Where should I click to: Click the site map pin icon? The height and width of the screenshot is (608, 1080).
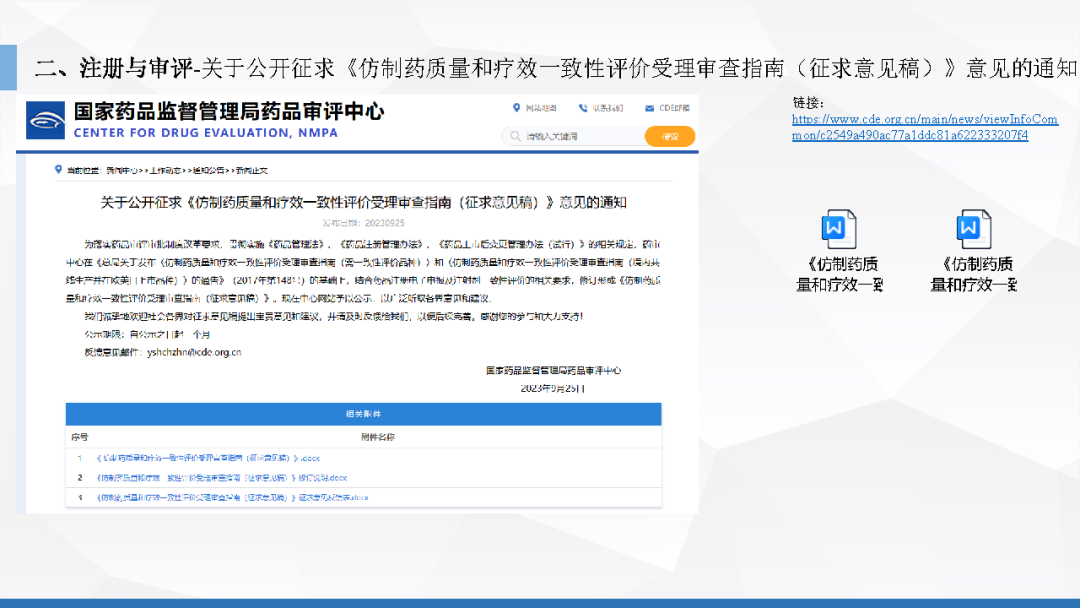click(x=516, y=108)
